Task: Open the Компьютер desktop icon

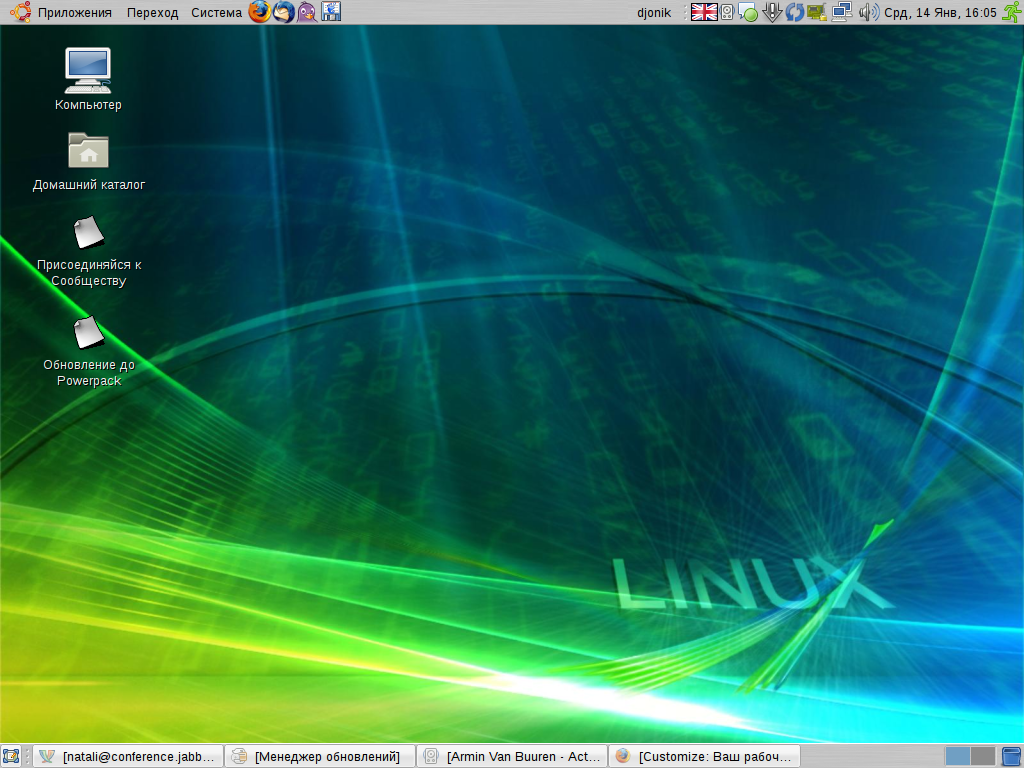Action: click(88, 70)
